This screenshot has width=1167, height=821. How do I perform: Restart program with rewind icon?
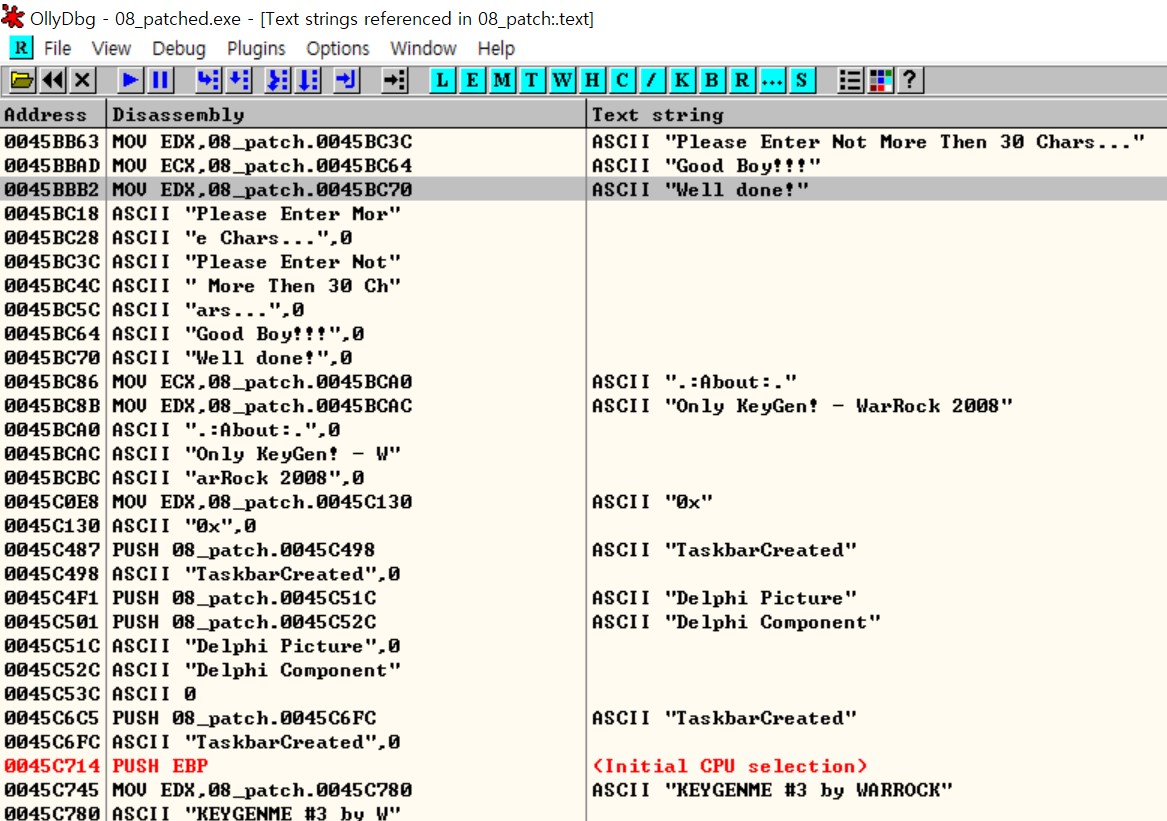click(x=53, y=80)
